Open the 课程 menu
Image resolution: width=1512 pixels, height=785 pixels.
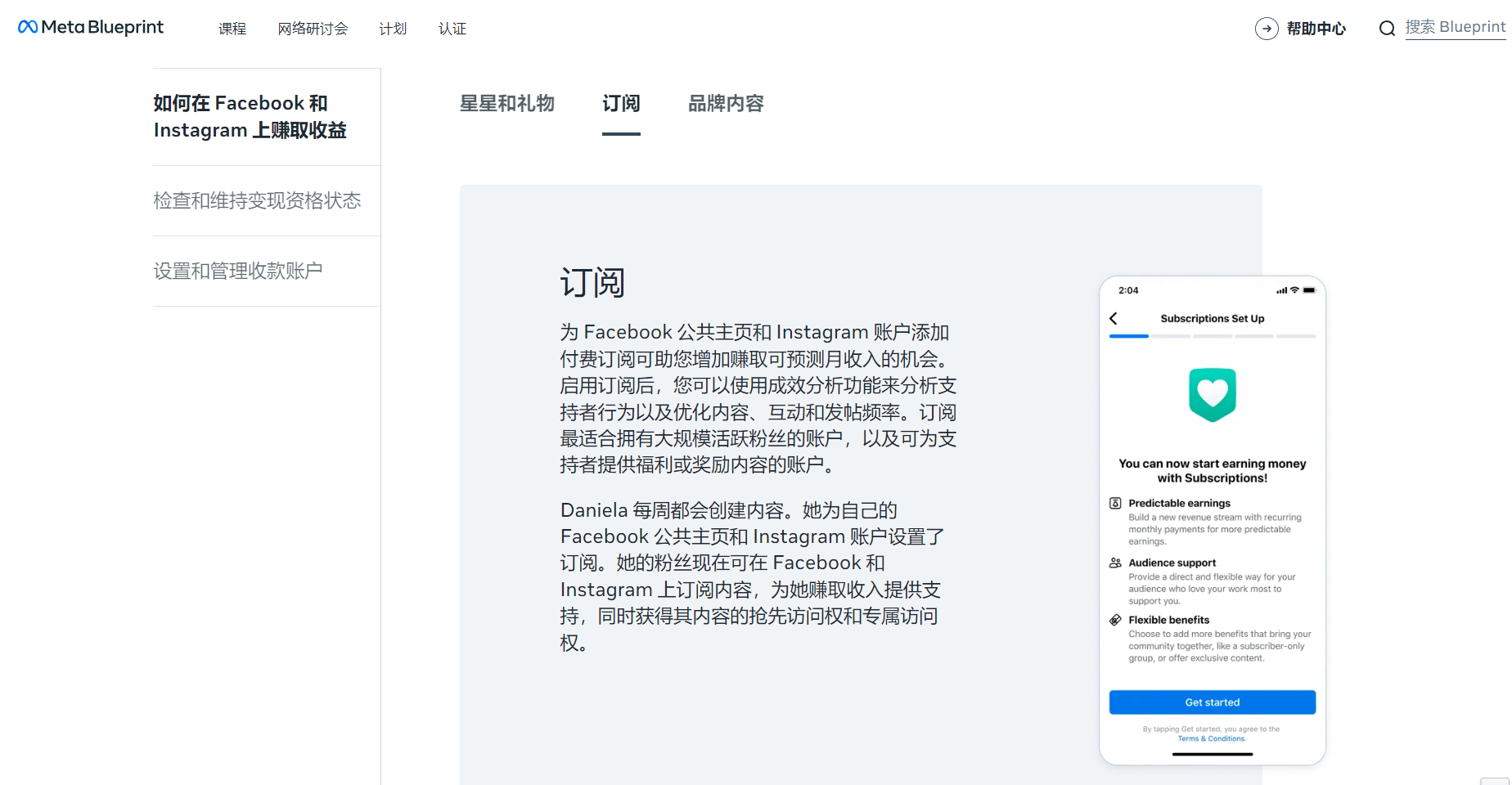click(x=232, y=28)
